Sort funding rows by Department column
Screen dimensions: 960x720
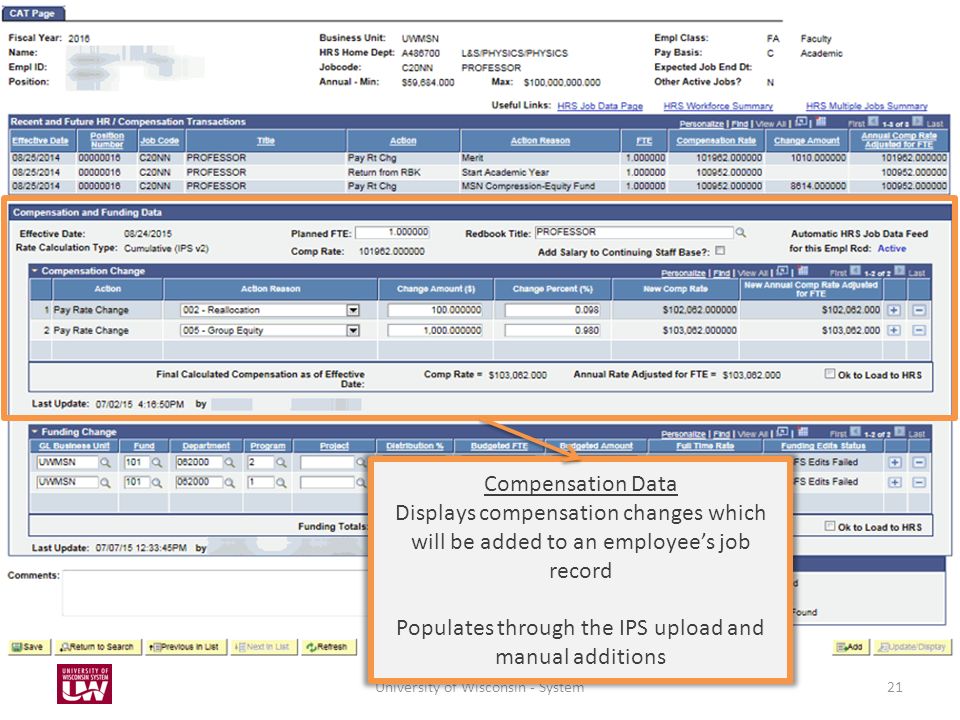[206, 446]
